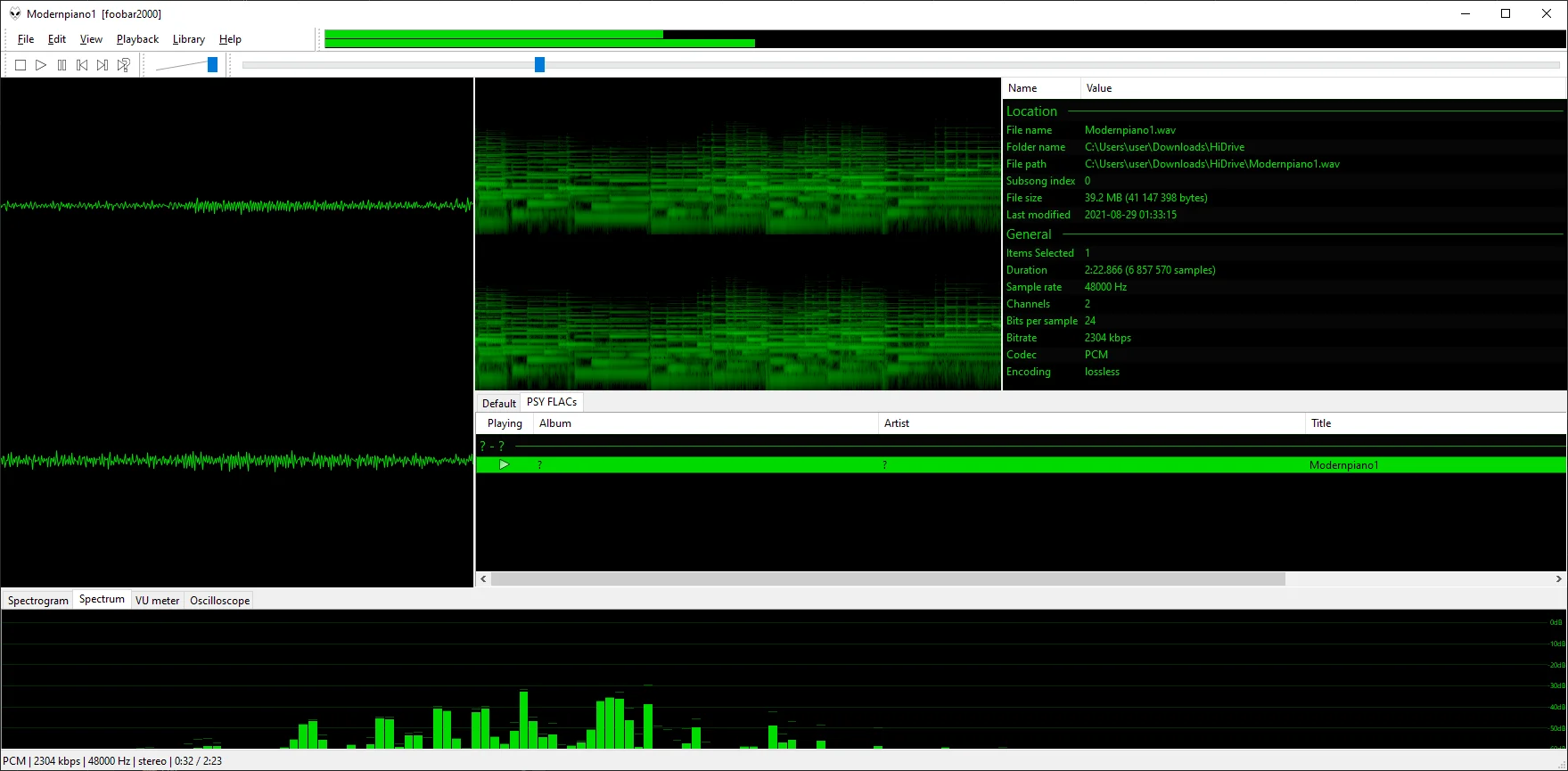This screenshot has width=1568, height=771.
Task: Open the Library menu
Action: click(189, 39)
